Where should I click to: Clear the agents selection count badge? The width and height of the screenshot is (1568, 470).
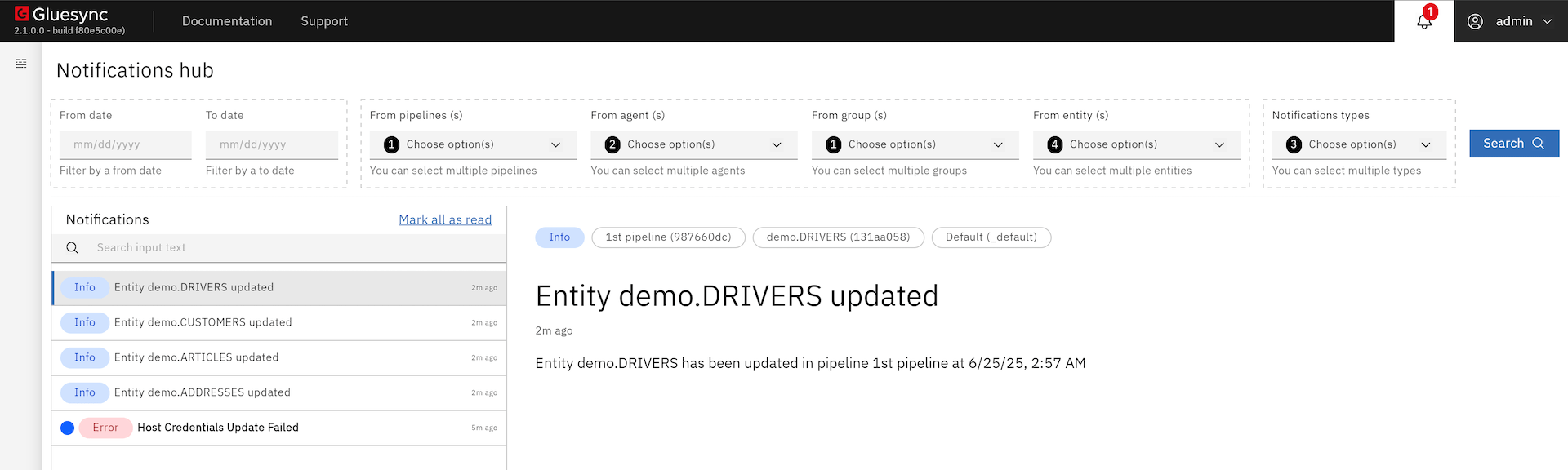click(x=612, y=144)
